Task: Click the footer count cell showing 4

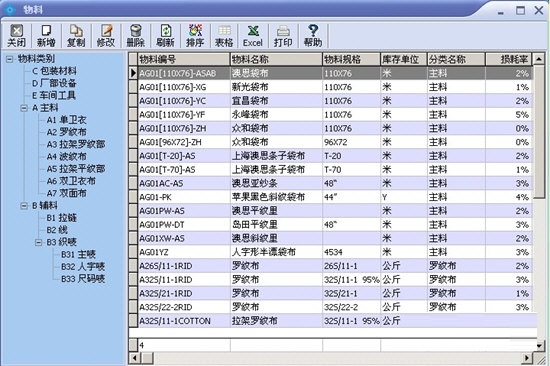Action: click(184, 345)
